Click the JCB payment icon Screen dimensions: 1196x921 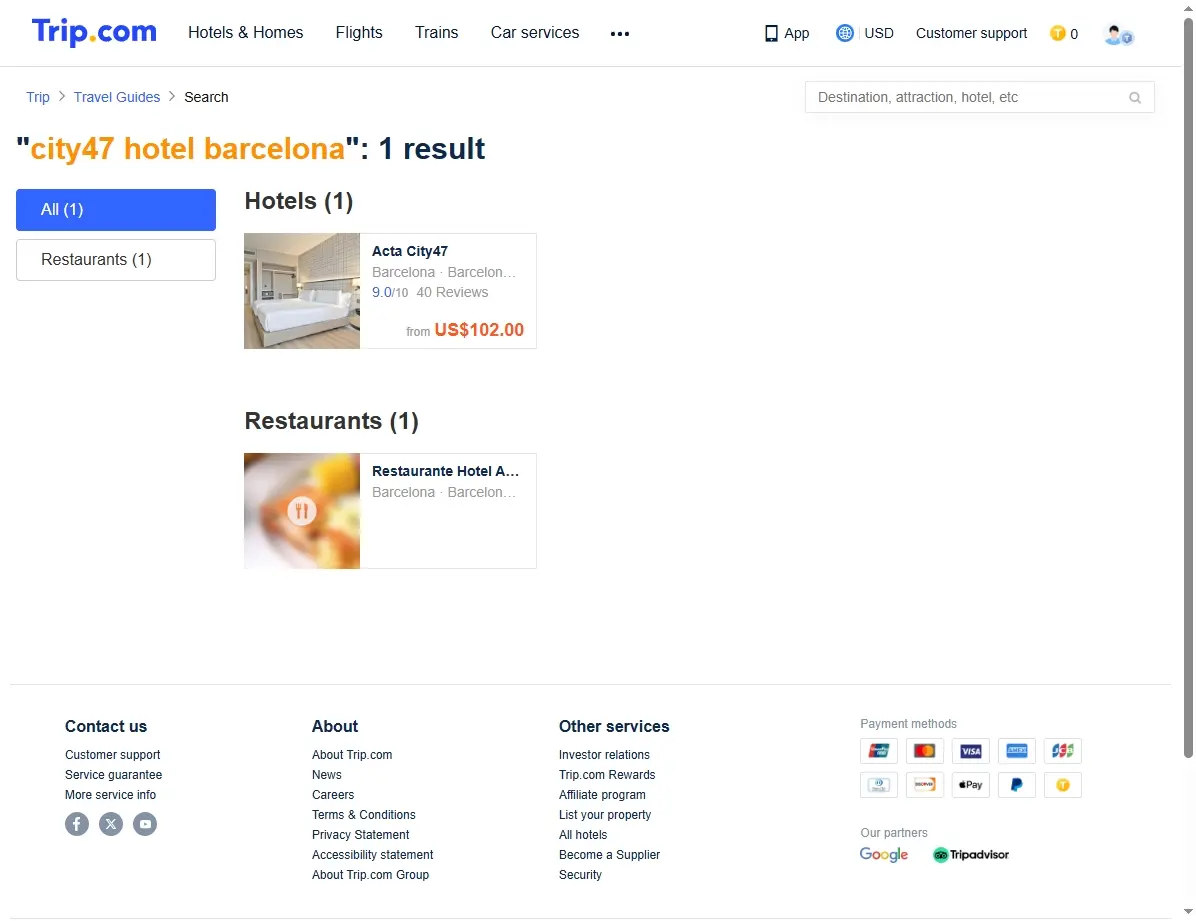point(1063,751)
